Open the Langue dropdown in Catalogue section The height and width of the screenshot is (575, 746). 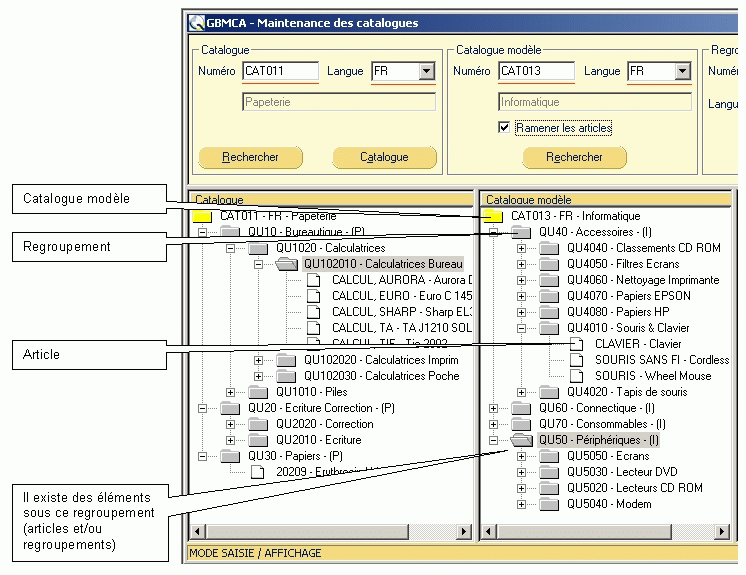[427, 71]
